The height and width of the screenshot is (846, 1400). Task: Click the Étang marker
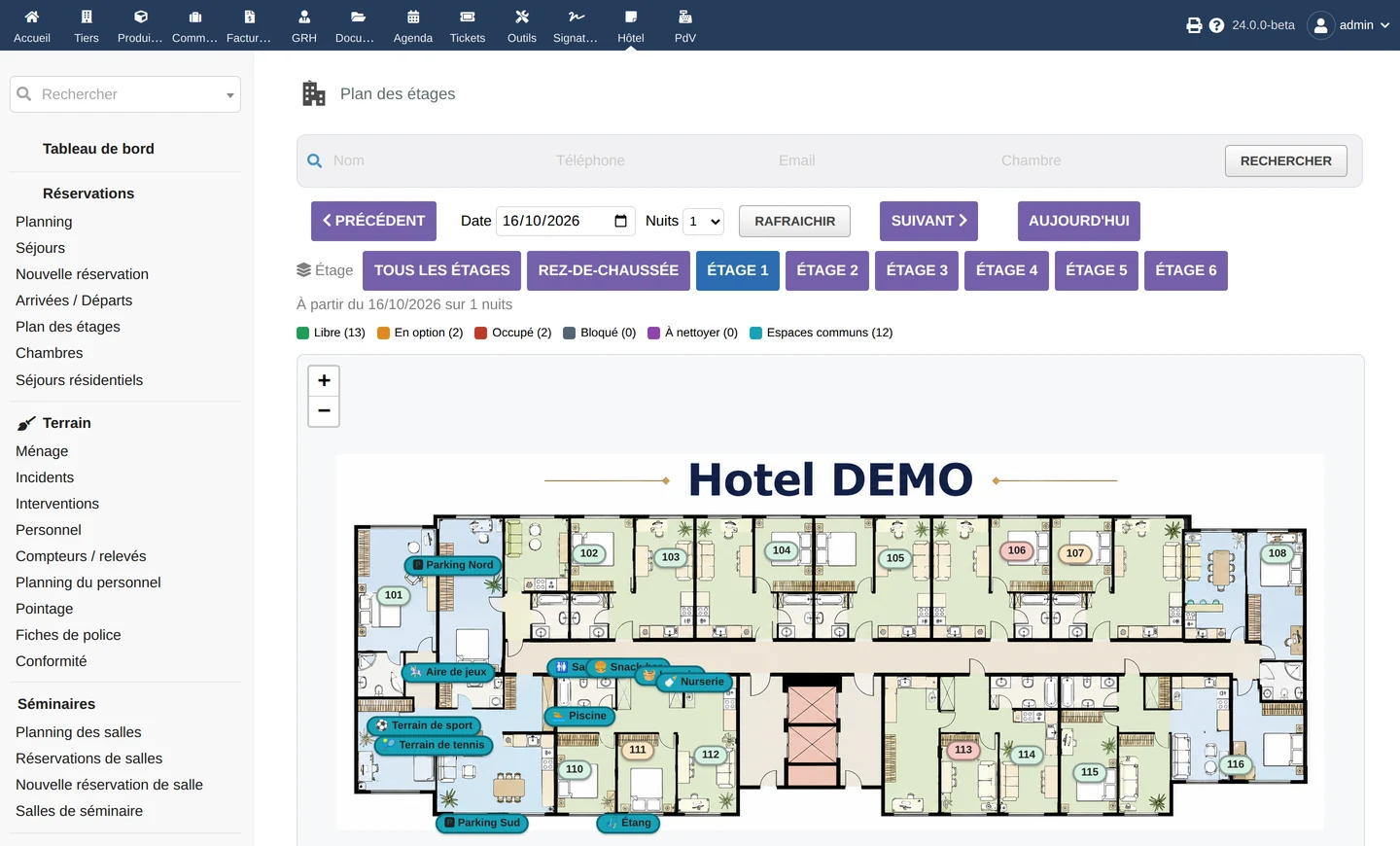pyautogui.click(x=628, y=823)
